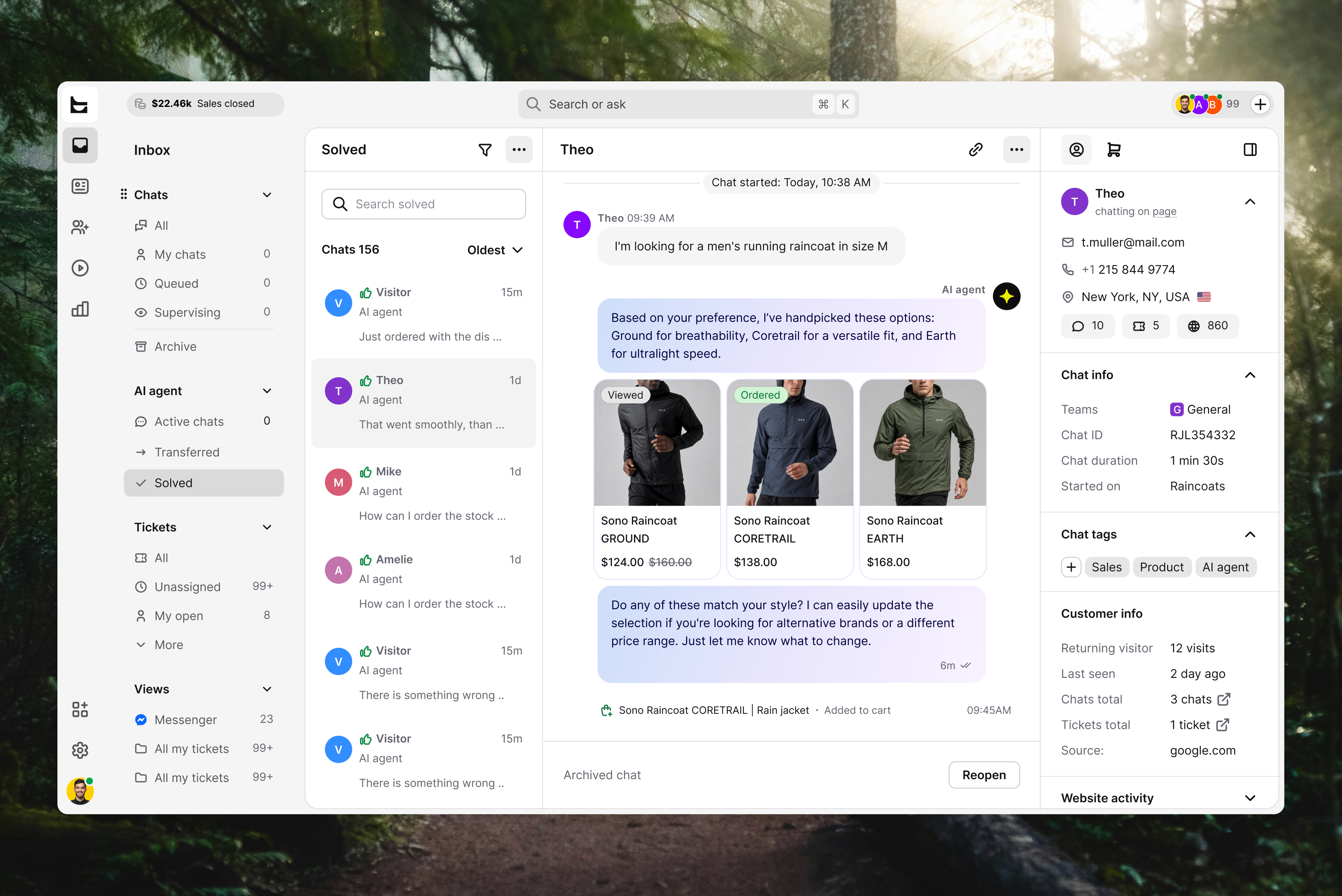The width and height of the screenshot is (1342, 896).
Task: Collapse the AI agent section
Action: [267, 391]
